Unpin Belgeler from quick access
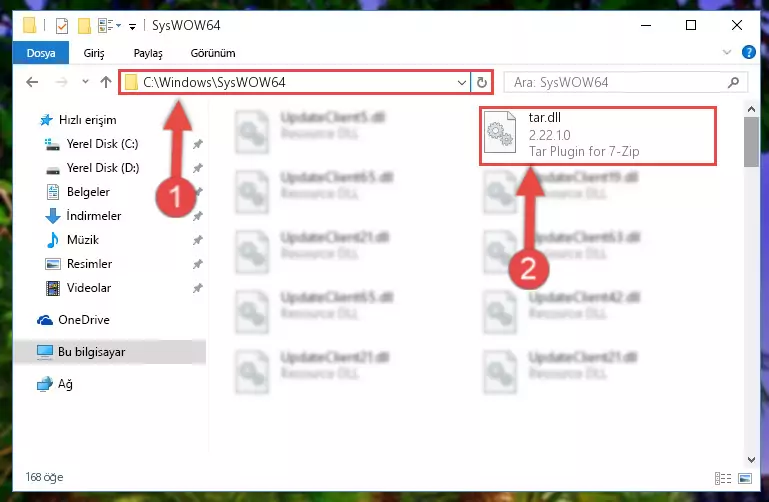 click(x=198, y=192)
